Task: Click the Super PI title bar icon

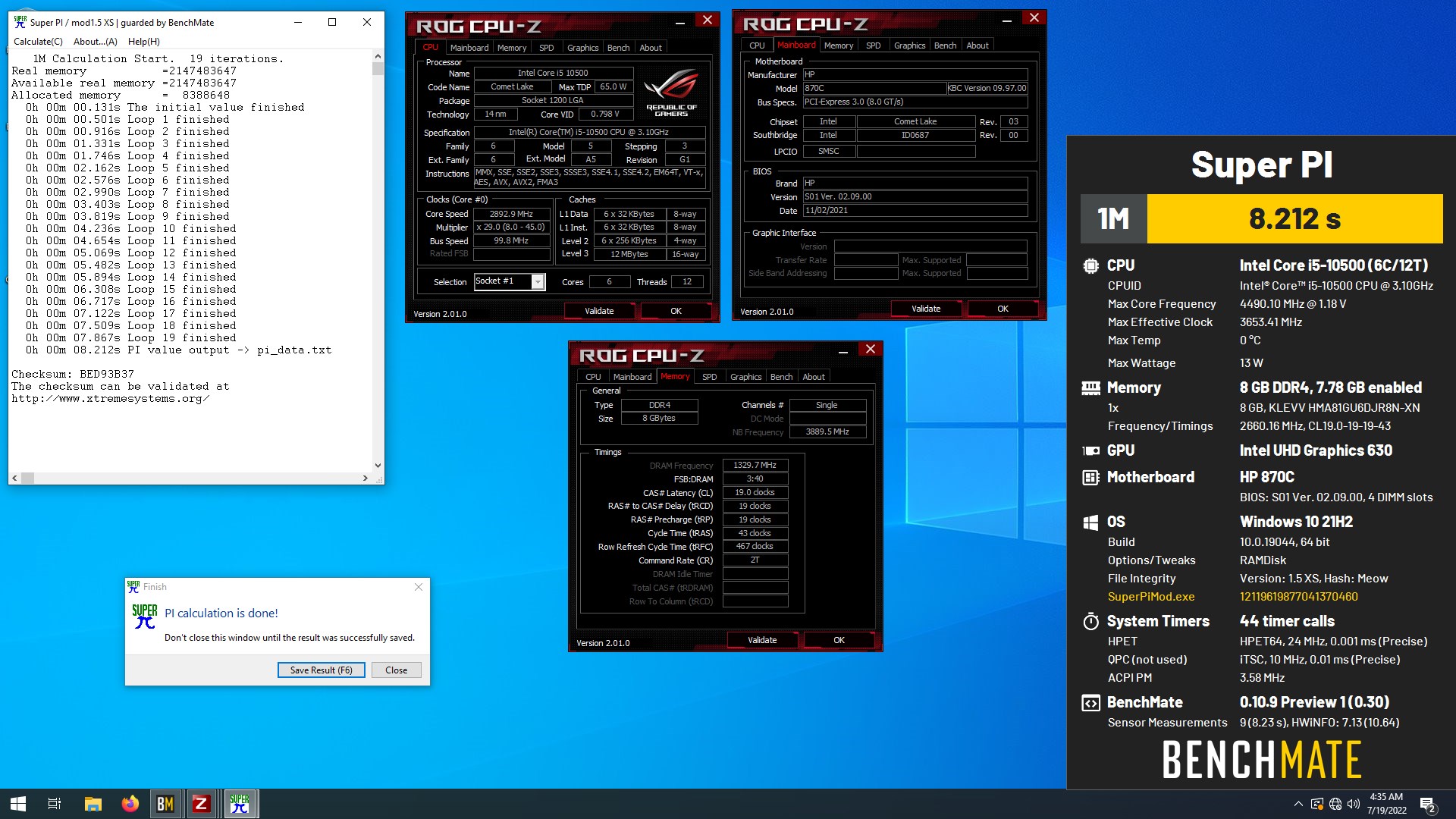Action: coord(20,22)
